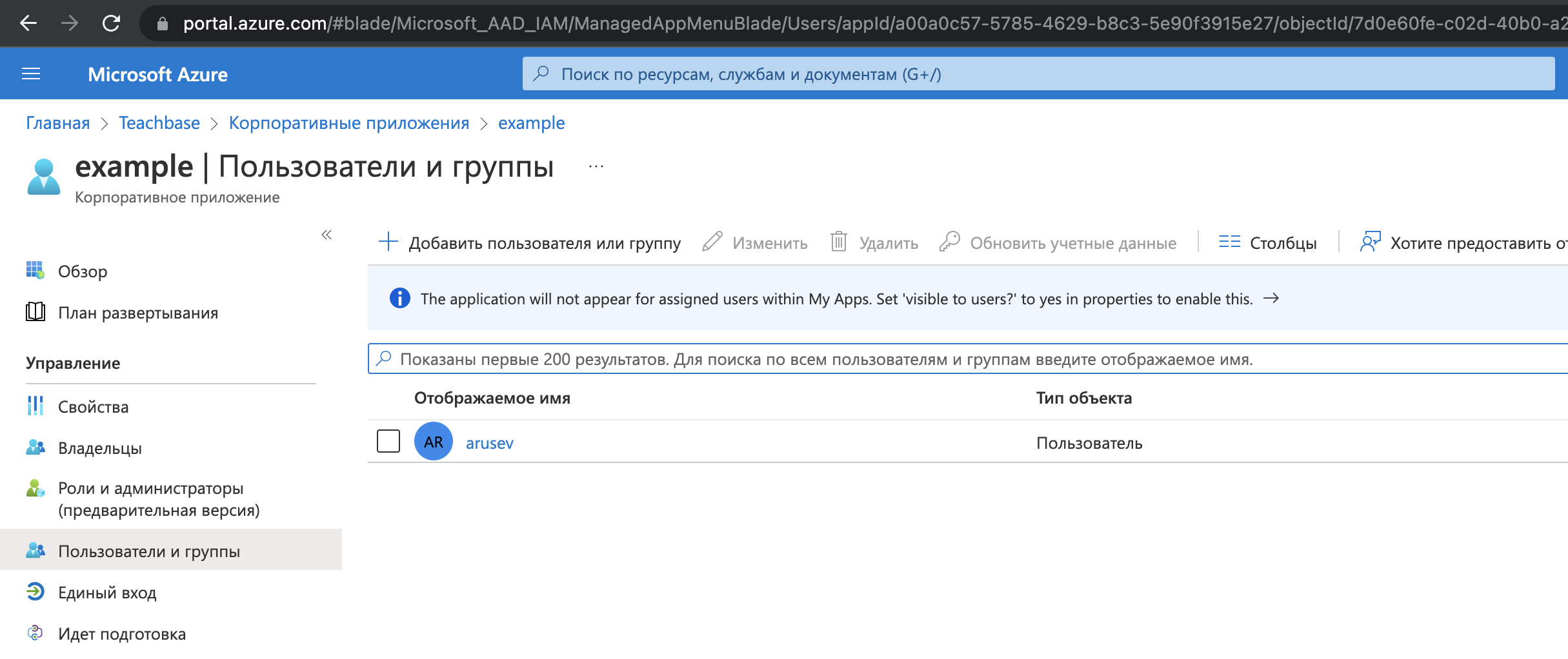Click the Изменить toolbar label

click(770, 243)
